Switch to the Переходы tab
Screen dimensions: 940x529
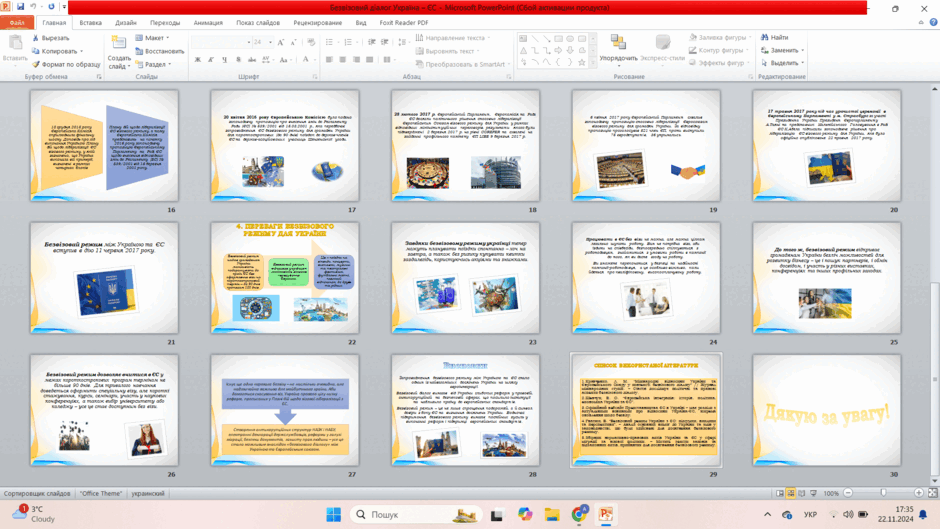165,23
